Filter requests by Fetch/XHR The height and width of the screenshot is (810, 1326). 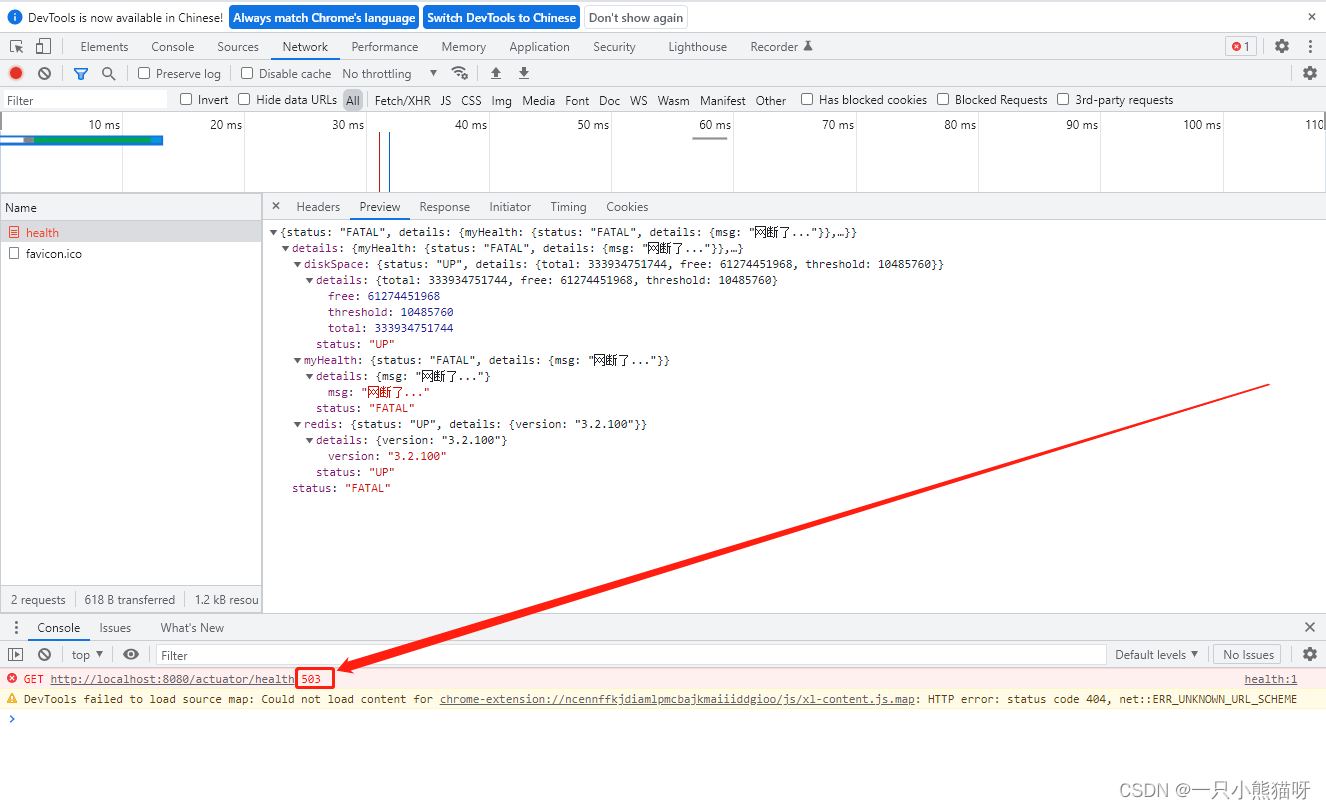coord(402,100)
